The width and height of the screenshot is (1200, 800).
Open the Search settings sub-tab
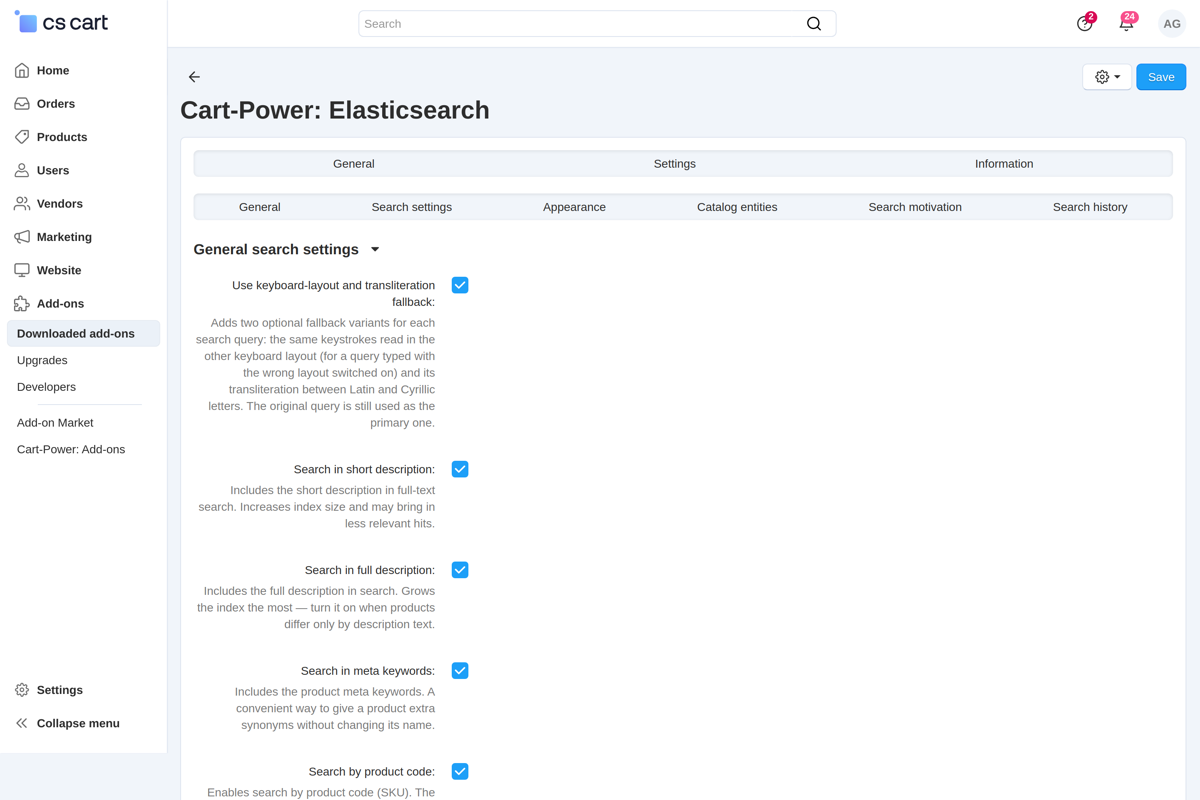pyautogui.click(x=412, y=207)
